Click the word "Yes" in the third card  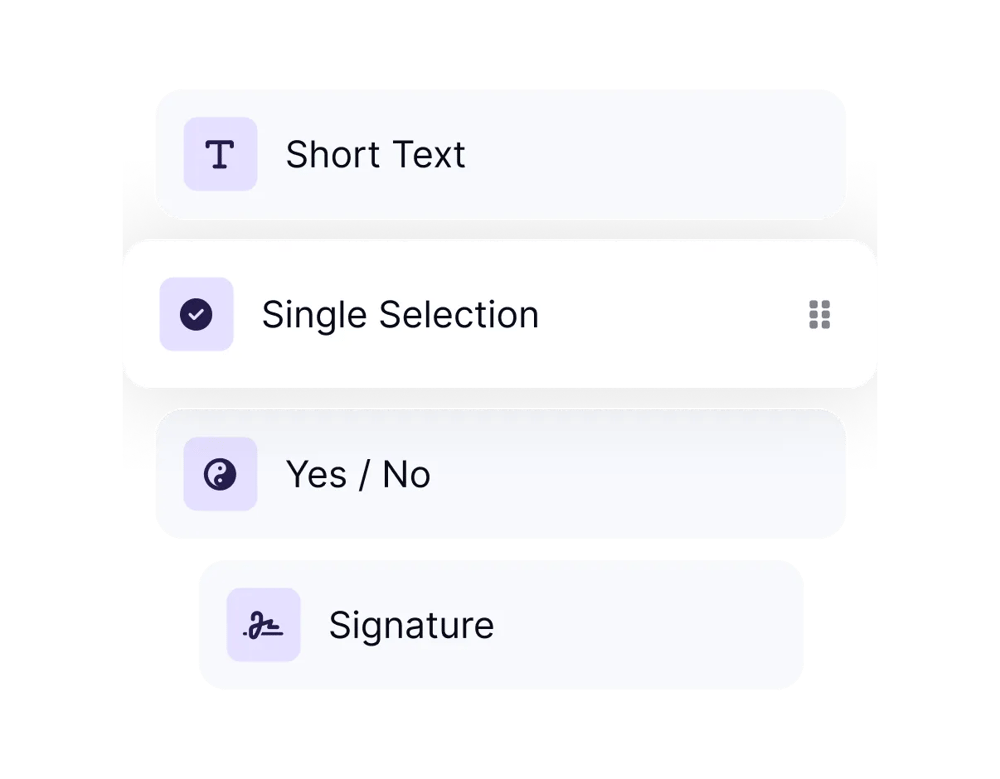316,475
